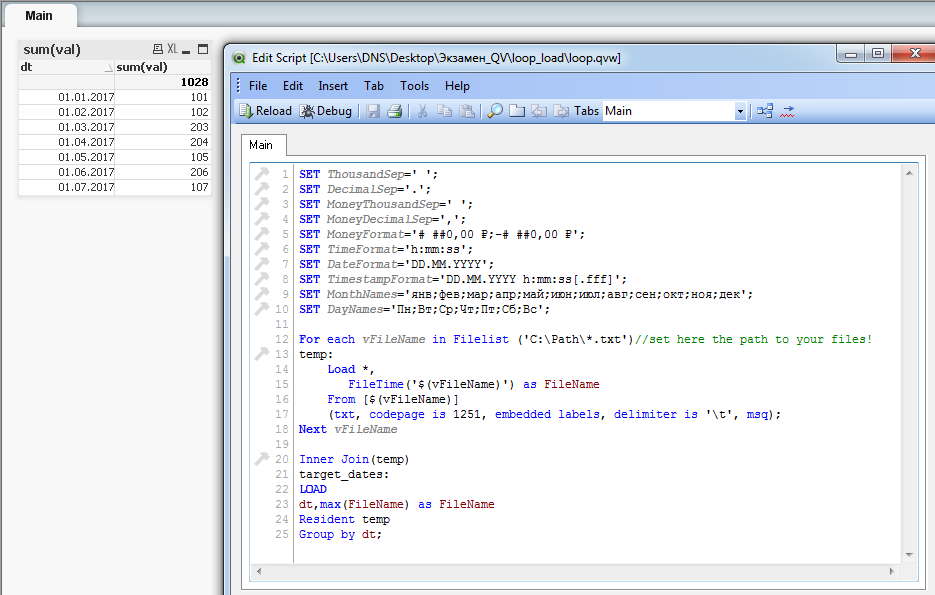Open the Insert menu
The image size is (935, 595).
[x=333, y=86]
